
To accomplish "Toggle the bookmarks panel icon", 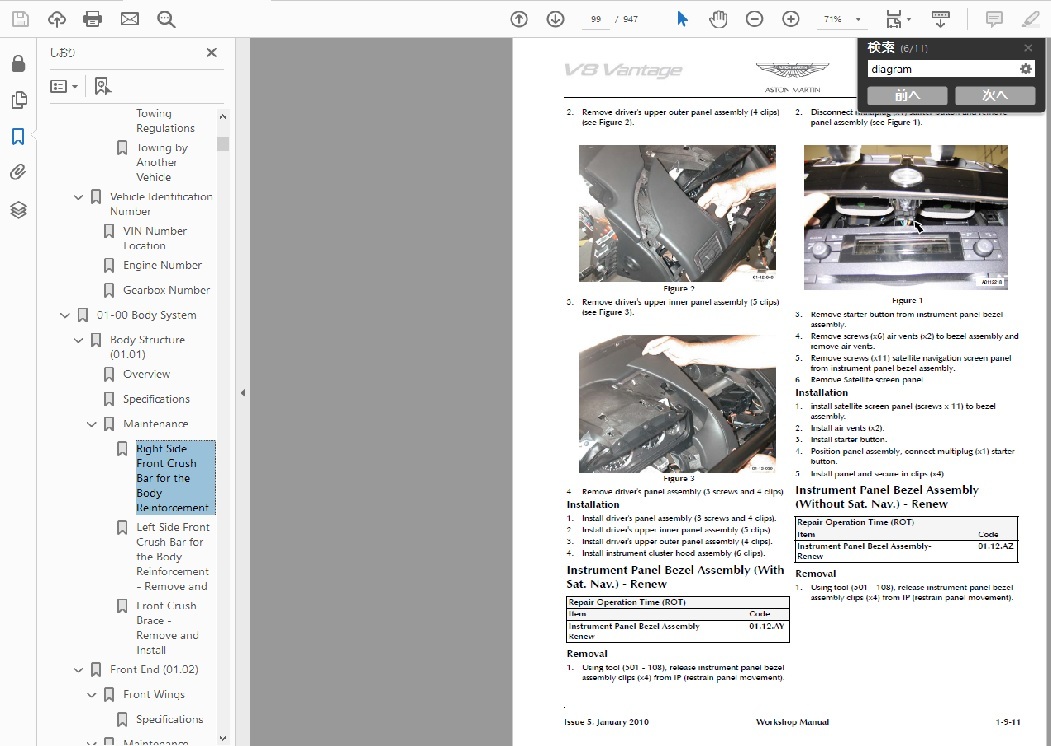I will coord(18,137).
